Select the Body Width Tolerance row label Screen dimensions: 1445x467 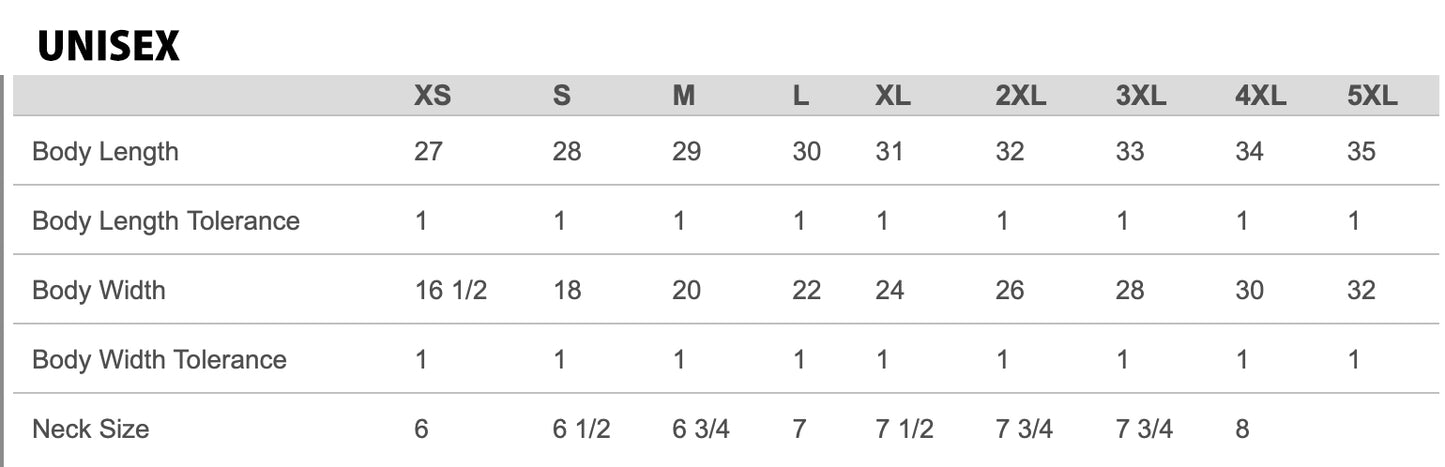click(159, 359)
